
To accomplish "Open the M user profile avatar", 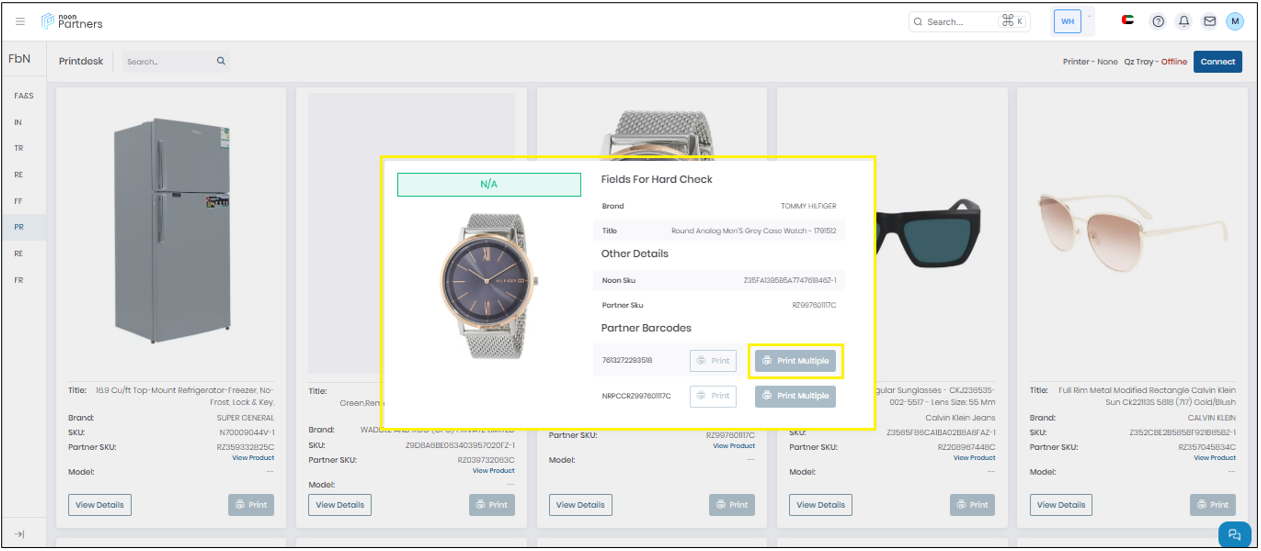I will 1235,22.
